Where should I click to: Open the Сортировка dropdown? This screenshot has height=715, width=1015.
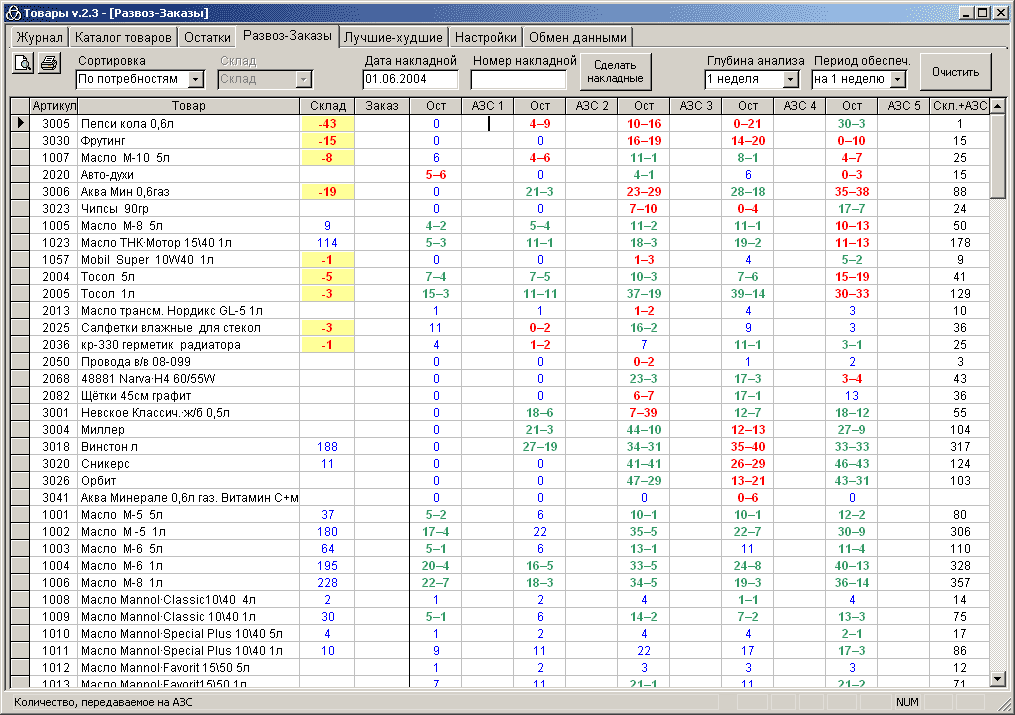tap(195, 79)
